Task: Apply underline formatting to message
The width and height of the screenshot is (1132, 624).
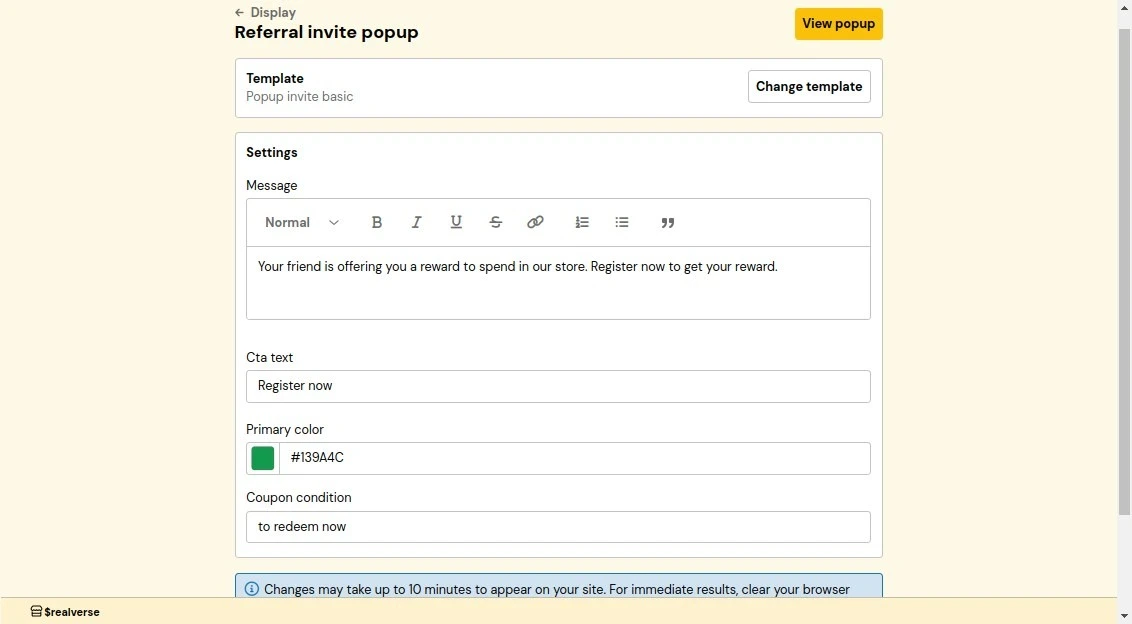Action: tap(456, 222)
